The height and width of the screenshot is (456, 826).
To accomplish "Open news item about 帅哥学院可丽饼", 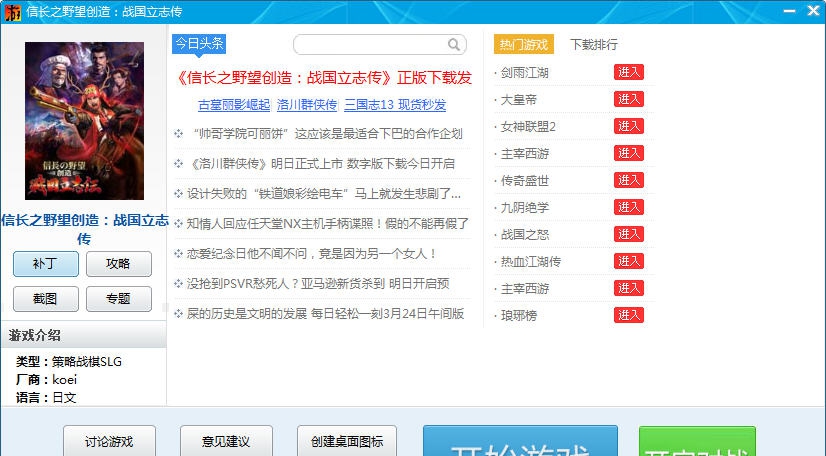I will pos(327,134).
